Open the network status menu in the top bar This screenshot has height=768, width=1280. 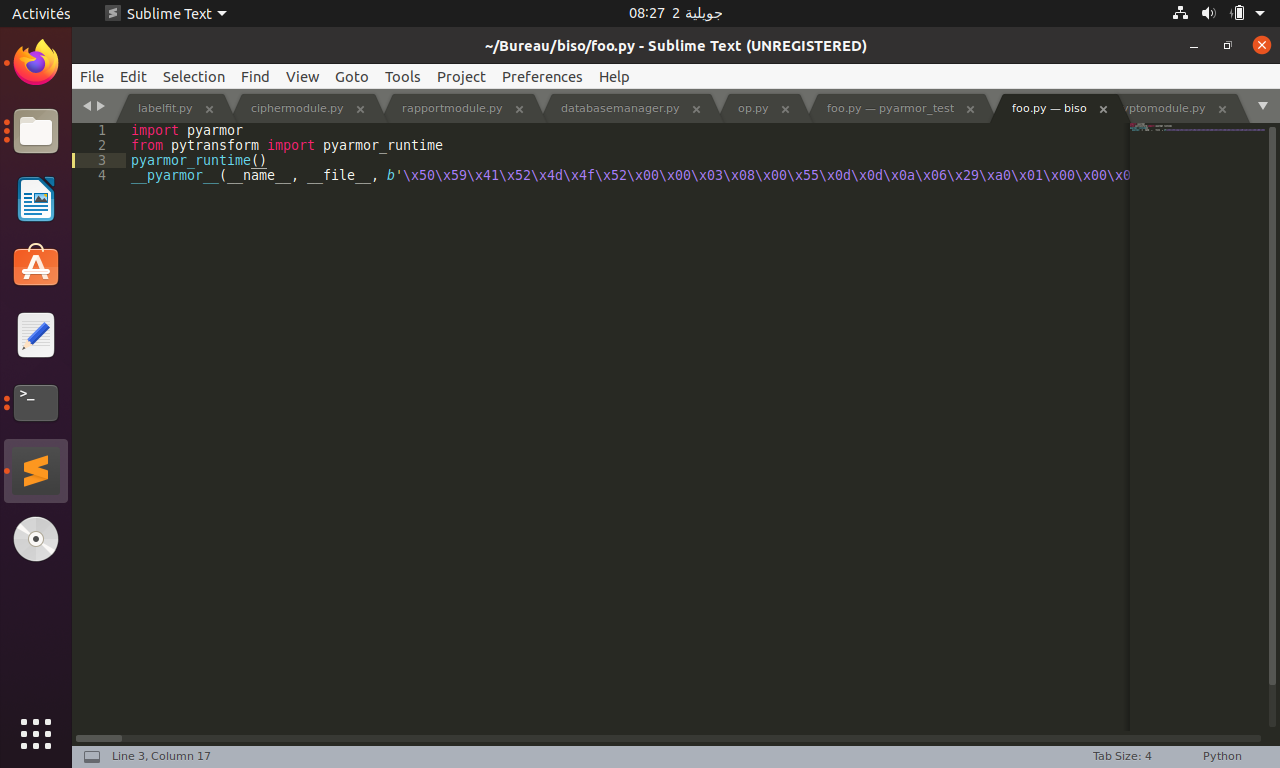point(1180,13)
